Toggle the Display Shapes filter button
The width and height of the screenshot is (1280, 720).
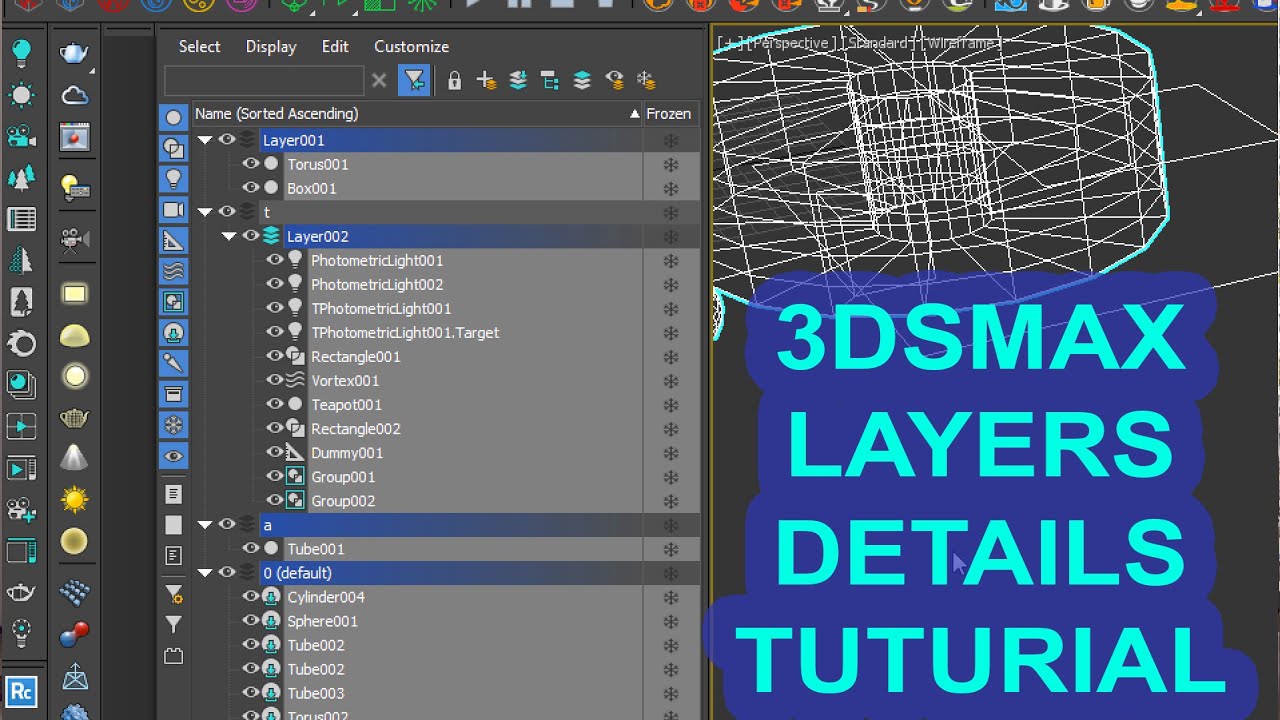pos(174,148)
